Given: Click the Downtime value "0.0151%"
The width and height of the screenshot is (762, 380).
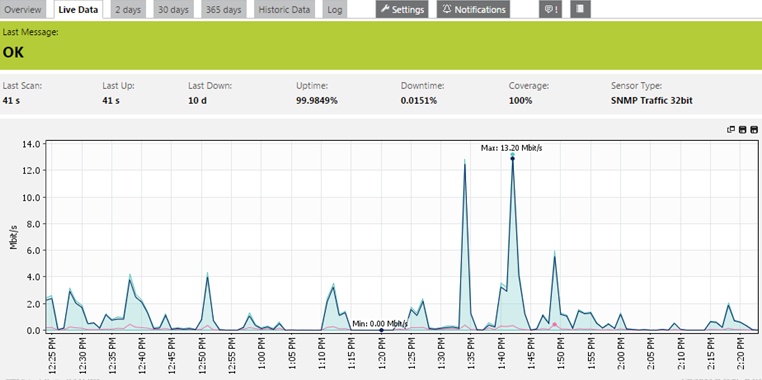Looking at the screenshot, I should 419,101.
